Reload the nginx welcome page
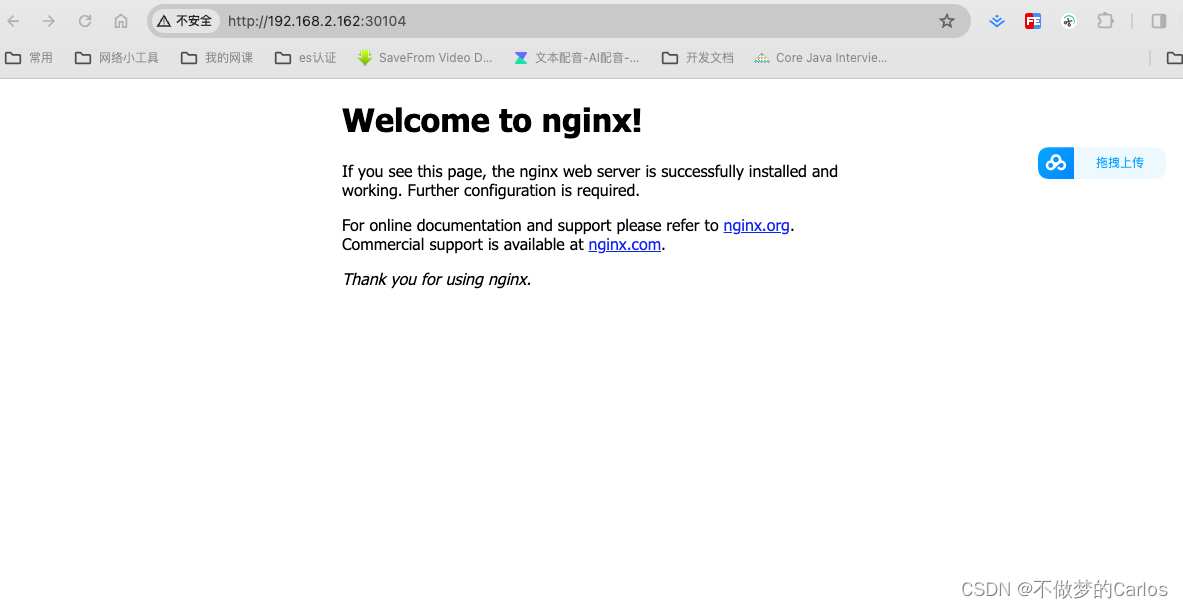 click(84, 21)
